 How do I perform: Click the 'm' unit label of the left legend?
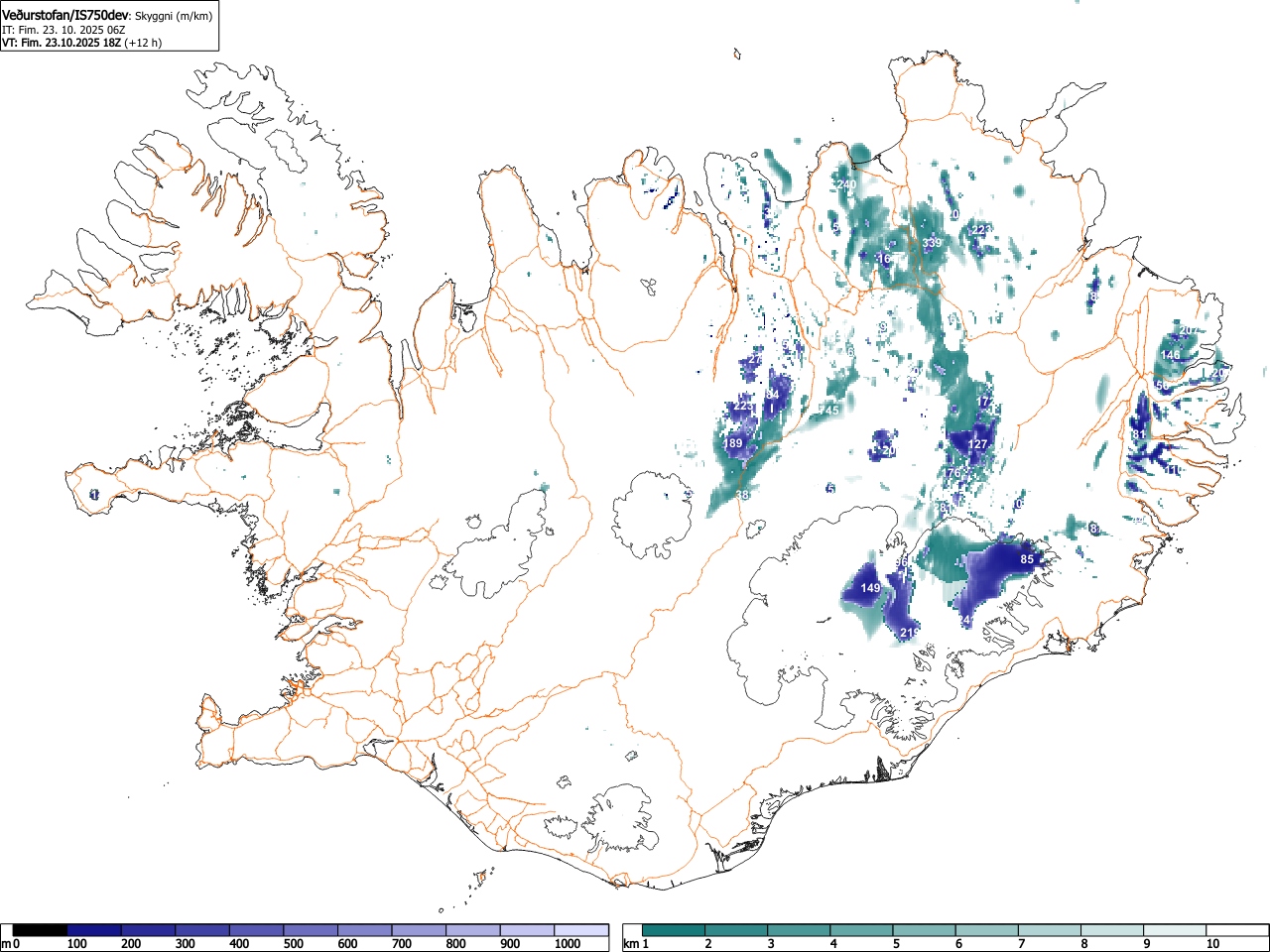coord(6,944)
